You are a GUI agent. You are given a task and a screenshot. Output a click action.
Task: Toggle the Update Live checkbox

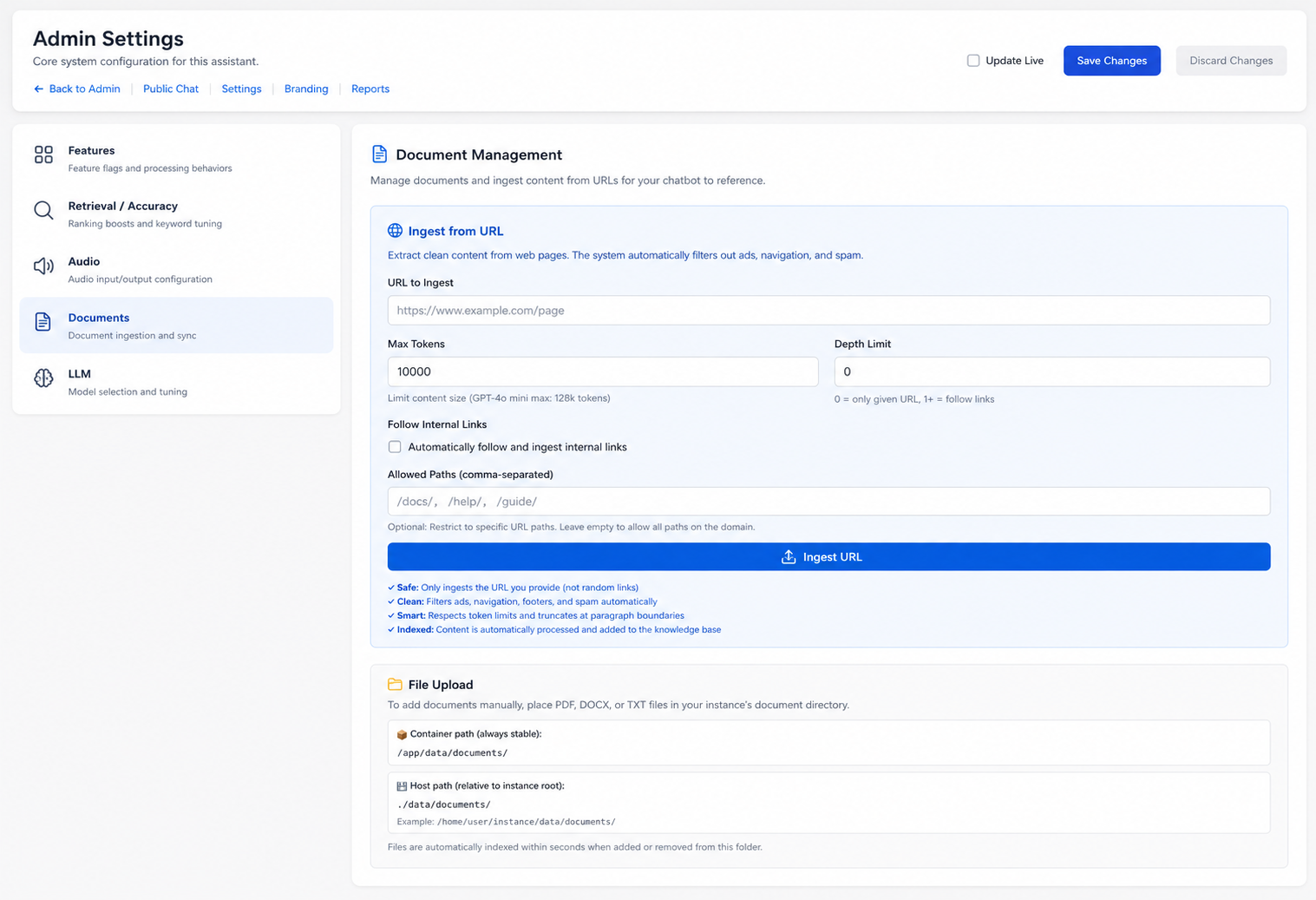973,61
